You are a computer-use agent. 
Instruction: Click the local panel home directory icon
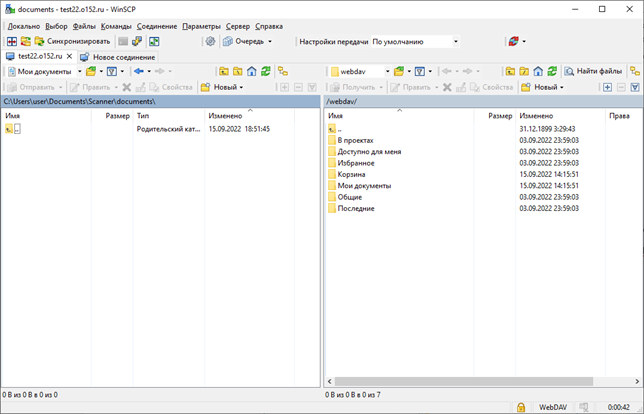(x=251, y=72)
